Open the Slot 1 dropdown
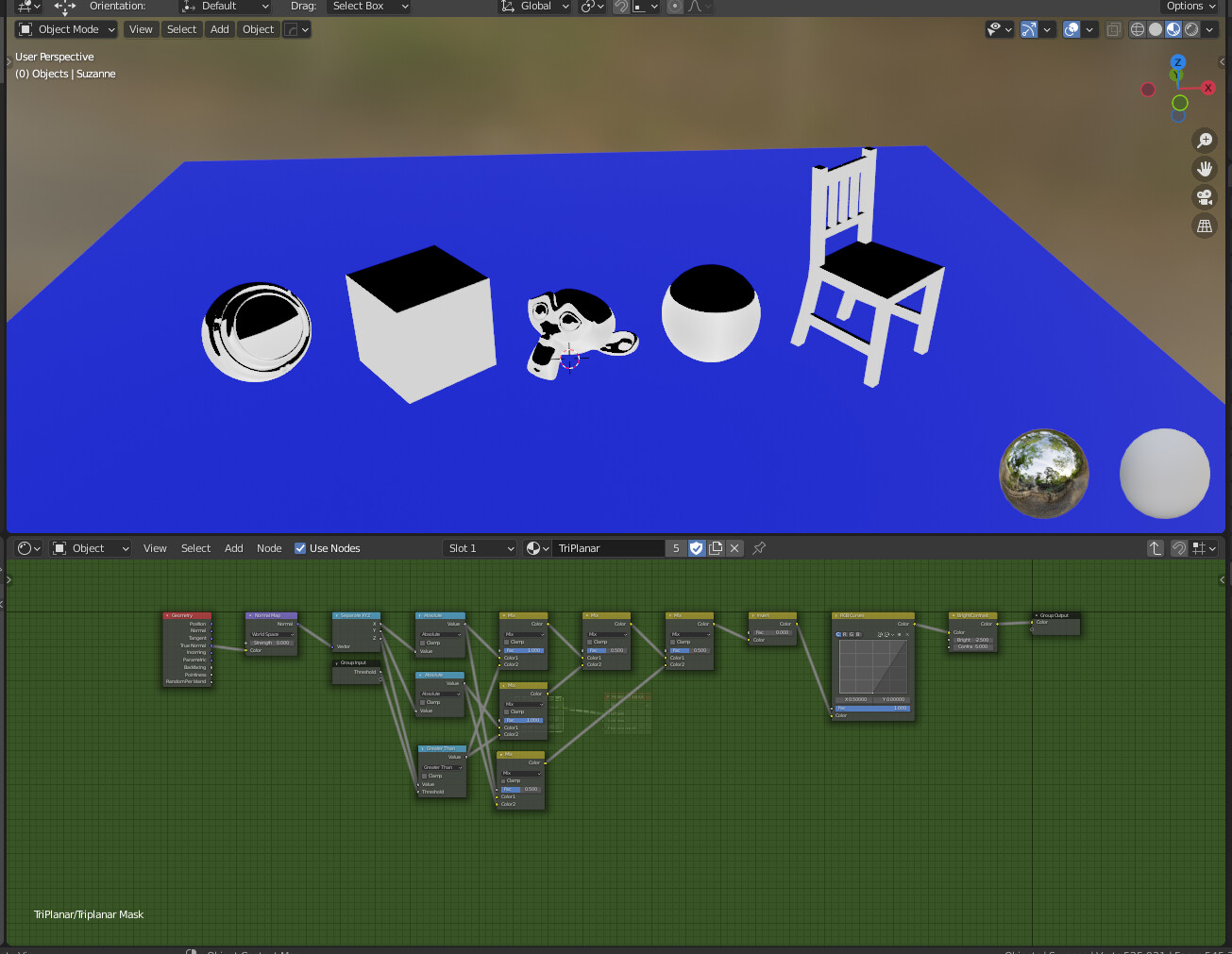Image resolution: width=1232 pixels, height=954 pixels. tap(480, 547)
